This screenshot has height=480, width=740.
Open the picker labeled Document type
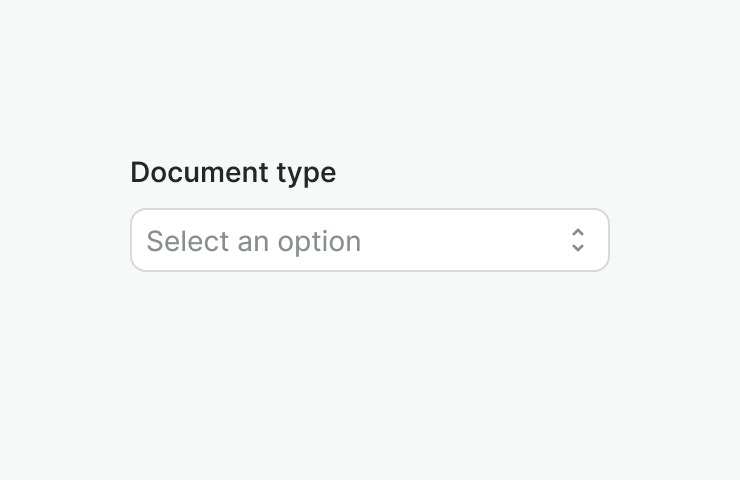pyautogui.click(x=369, y=240)
